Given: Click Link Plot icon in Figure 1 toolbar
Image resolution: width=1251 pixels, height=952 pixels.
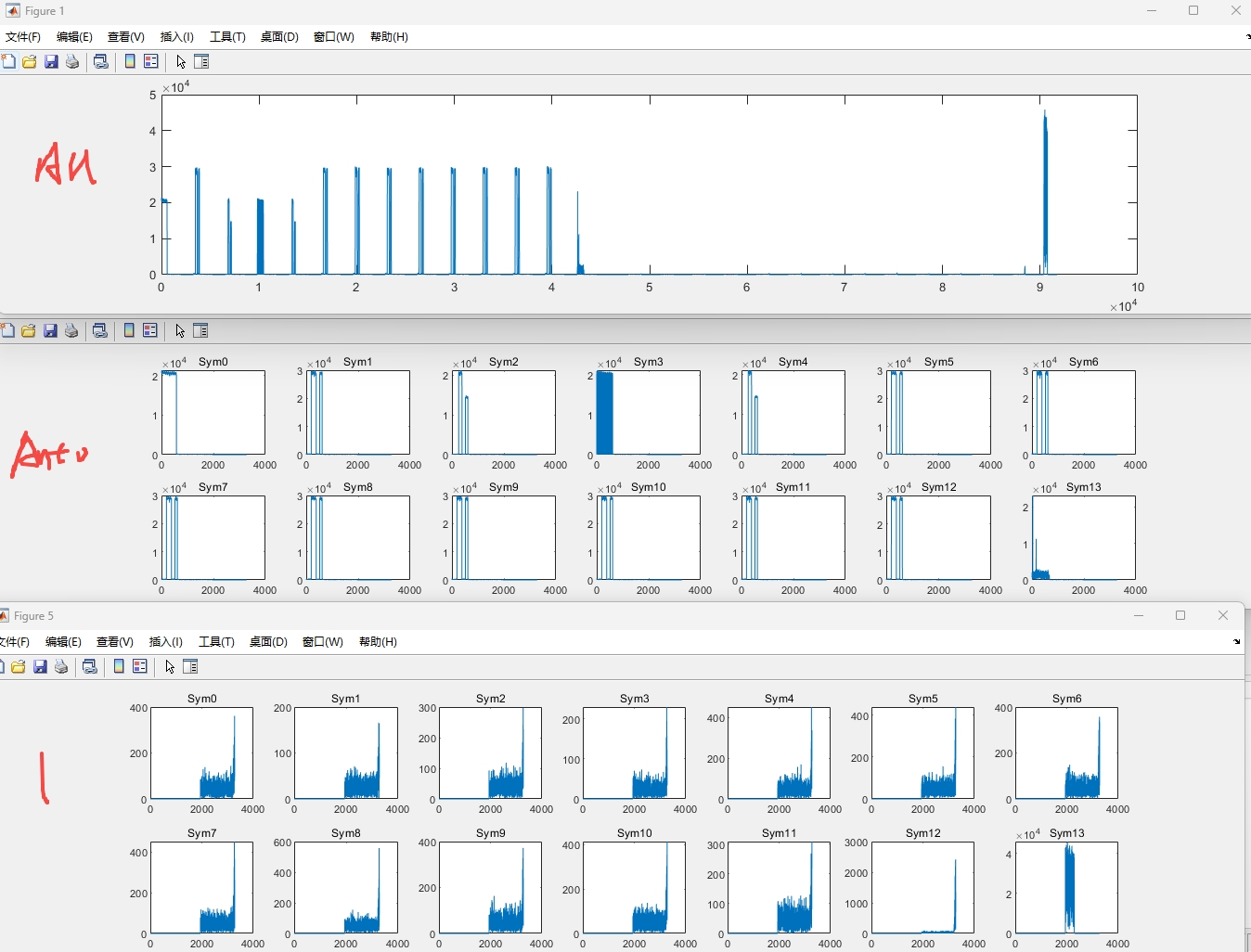Looking at the screenshot, I should point(101,61).
